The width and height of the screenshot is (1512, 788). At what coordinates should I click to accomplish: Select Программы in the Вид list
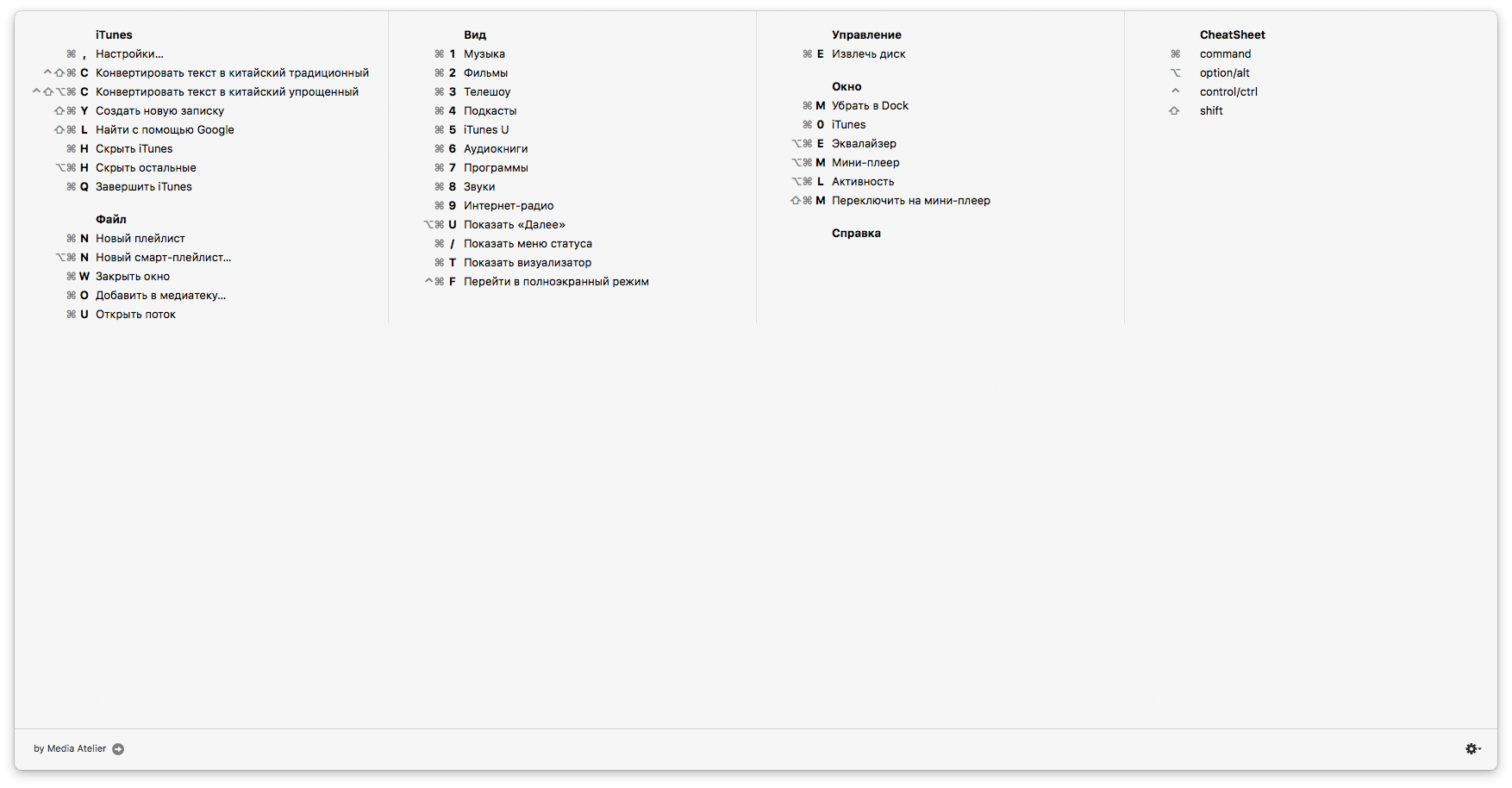(496, 168)
